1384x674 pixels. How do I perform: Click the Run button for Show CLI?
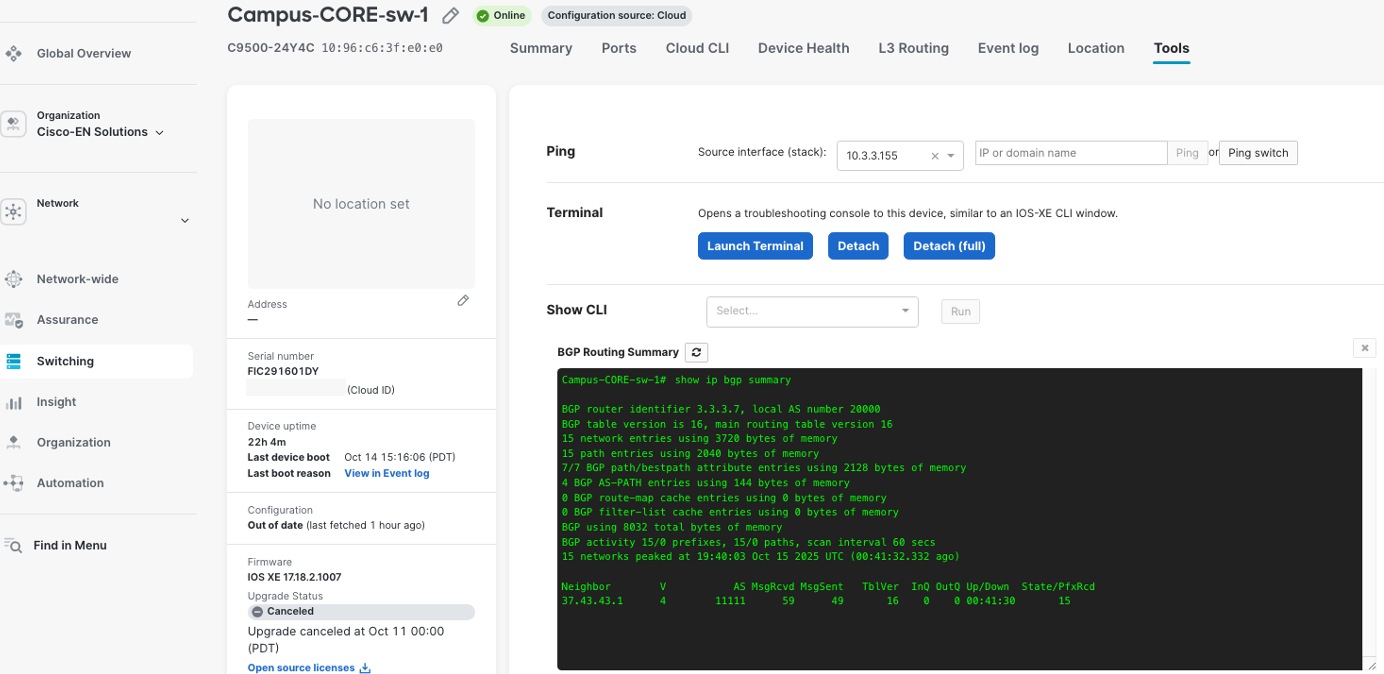(960, 311)
